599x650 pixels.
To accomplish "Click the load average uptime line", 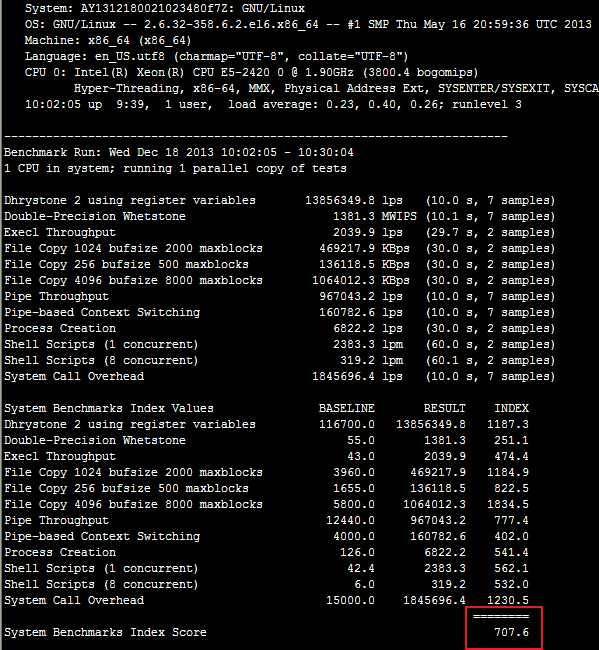I will [273, 104].
